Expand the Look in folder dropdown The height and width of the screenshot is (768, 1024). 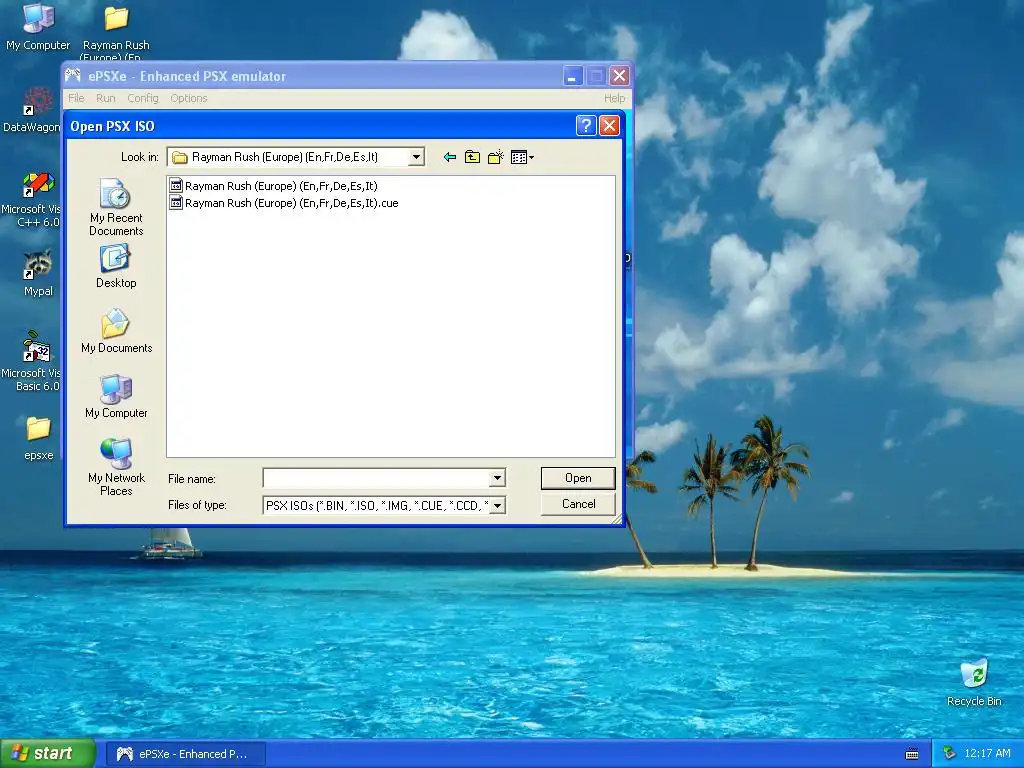point(416,157)
